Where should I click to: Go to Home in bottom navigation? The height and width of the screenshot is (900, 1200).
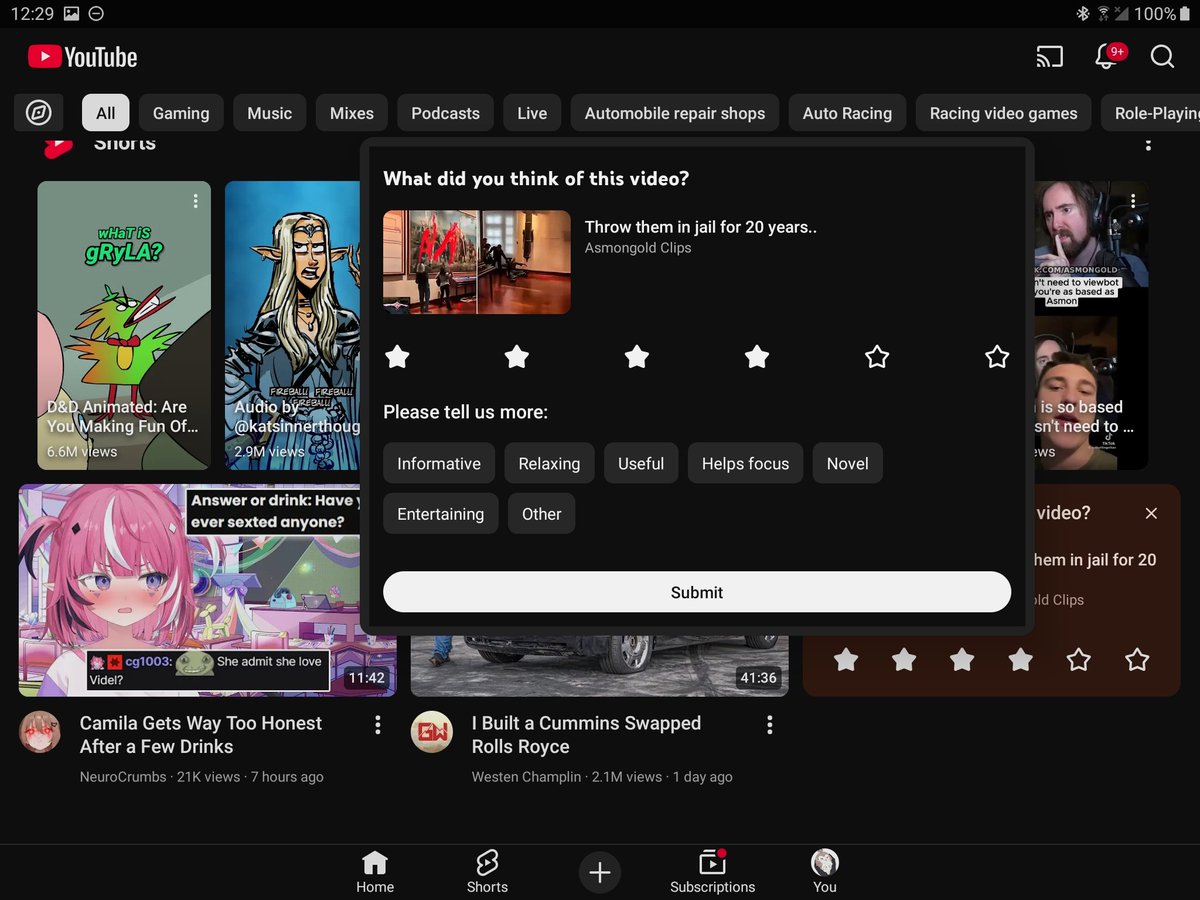click(x=375, y=872)
